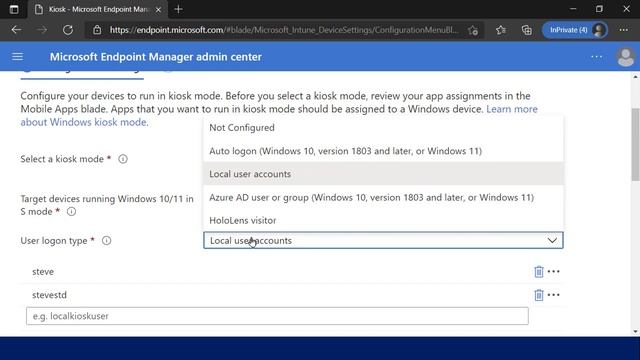This screenshot has width=640, height=360.
Task: Select HoloLens visitor option
Action: click(x=383, y=220)
